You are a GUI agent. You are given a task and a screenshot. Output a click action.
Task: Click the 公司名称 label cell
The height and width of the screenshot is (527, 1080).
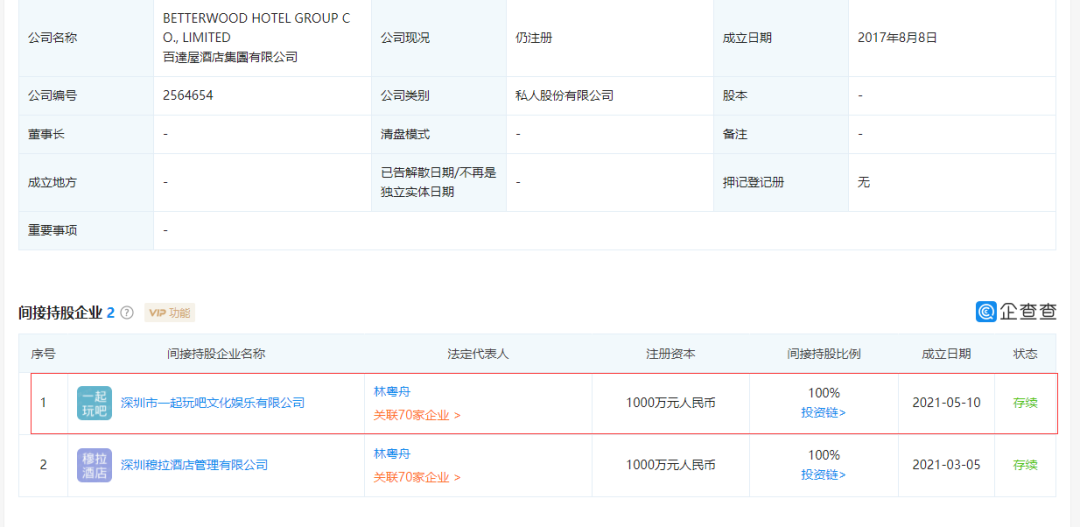click(86, 38)
